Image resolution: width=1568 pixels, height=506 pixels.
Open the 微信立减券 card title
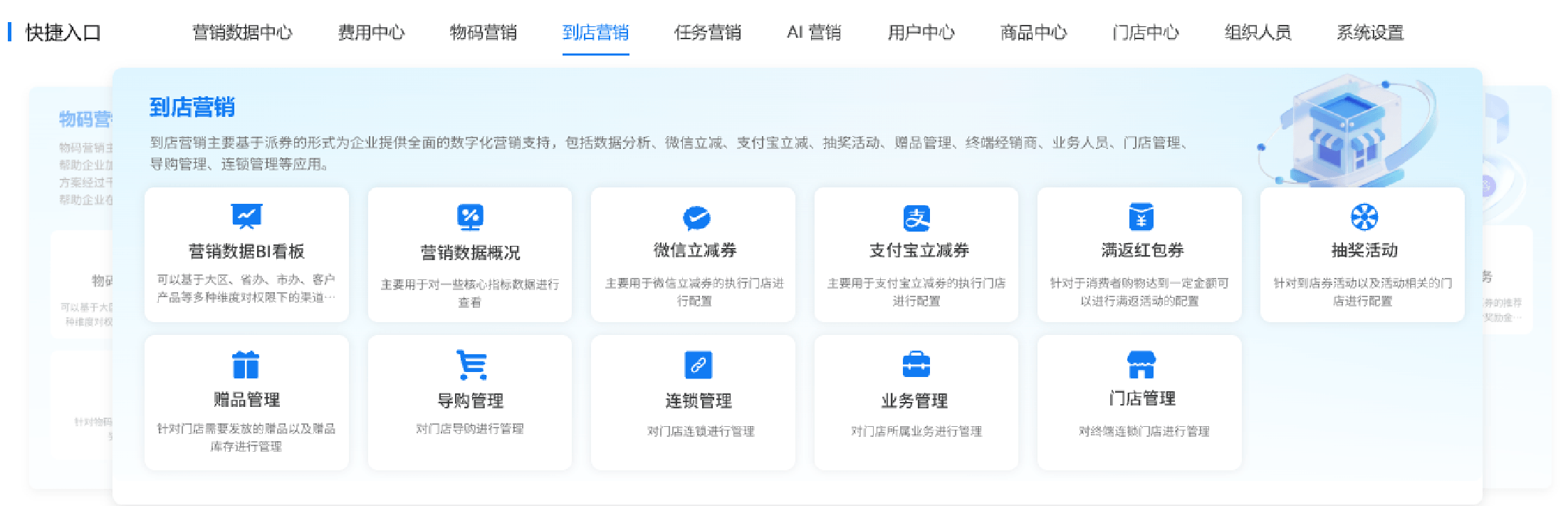[695, 250]
